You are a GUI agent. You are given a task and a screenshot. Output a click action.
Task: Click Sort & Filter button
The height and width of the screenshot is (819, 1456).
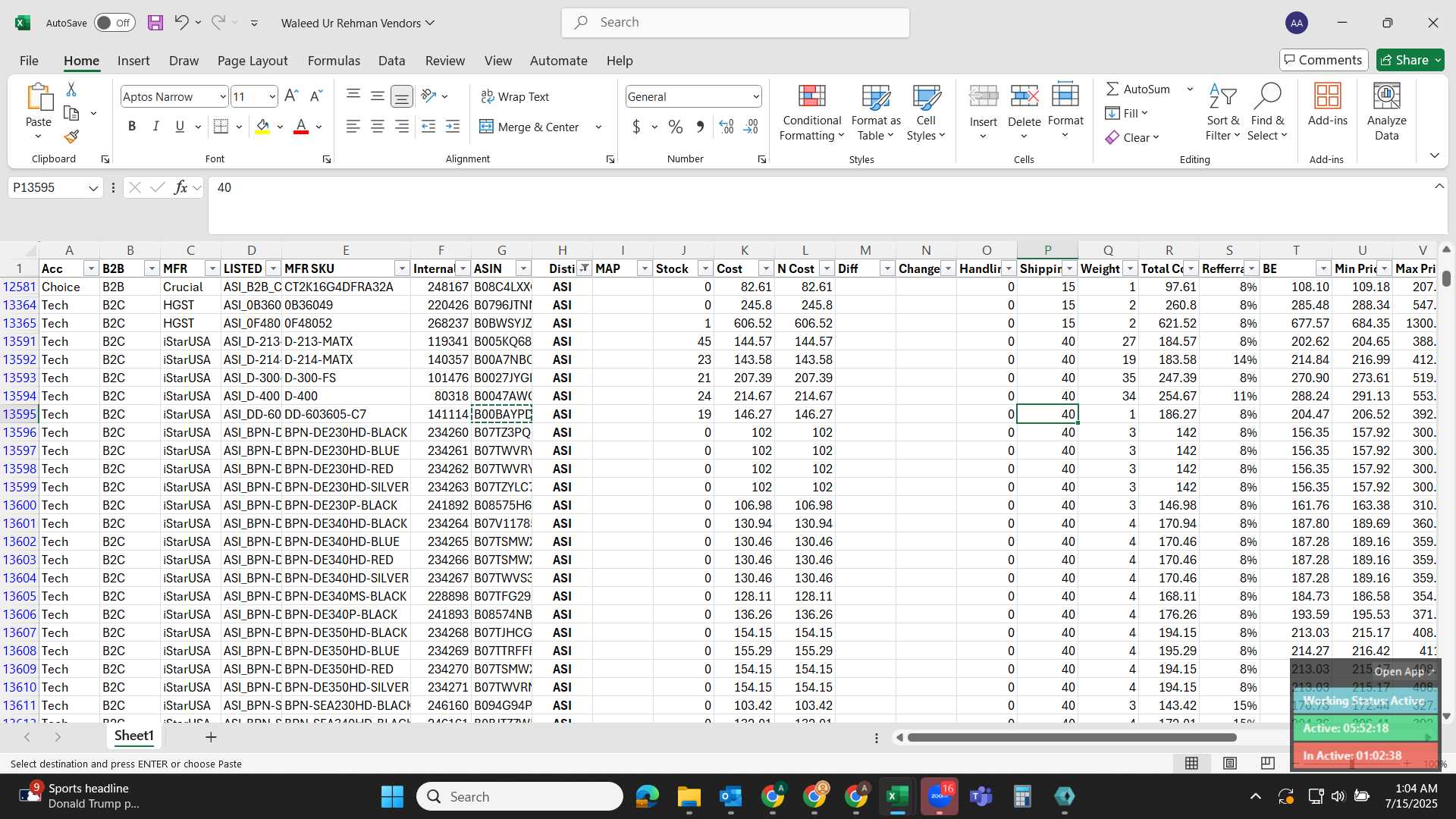coord(1222,113)
